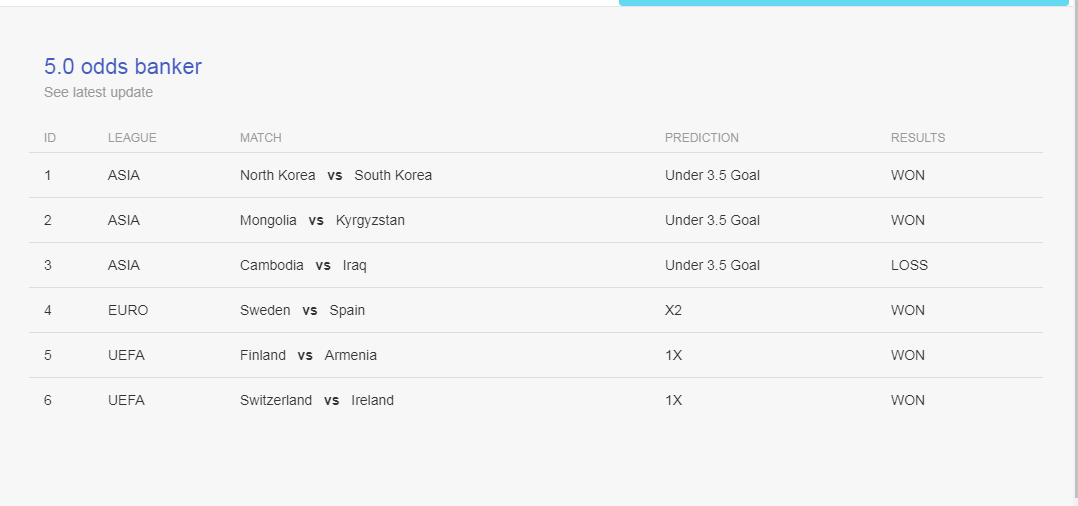Viewport: 1078px width, 506px height.
Task: Click the LOSS result for Cambodia match
Action: point(909,265)
